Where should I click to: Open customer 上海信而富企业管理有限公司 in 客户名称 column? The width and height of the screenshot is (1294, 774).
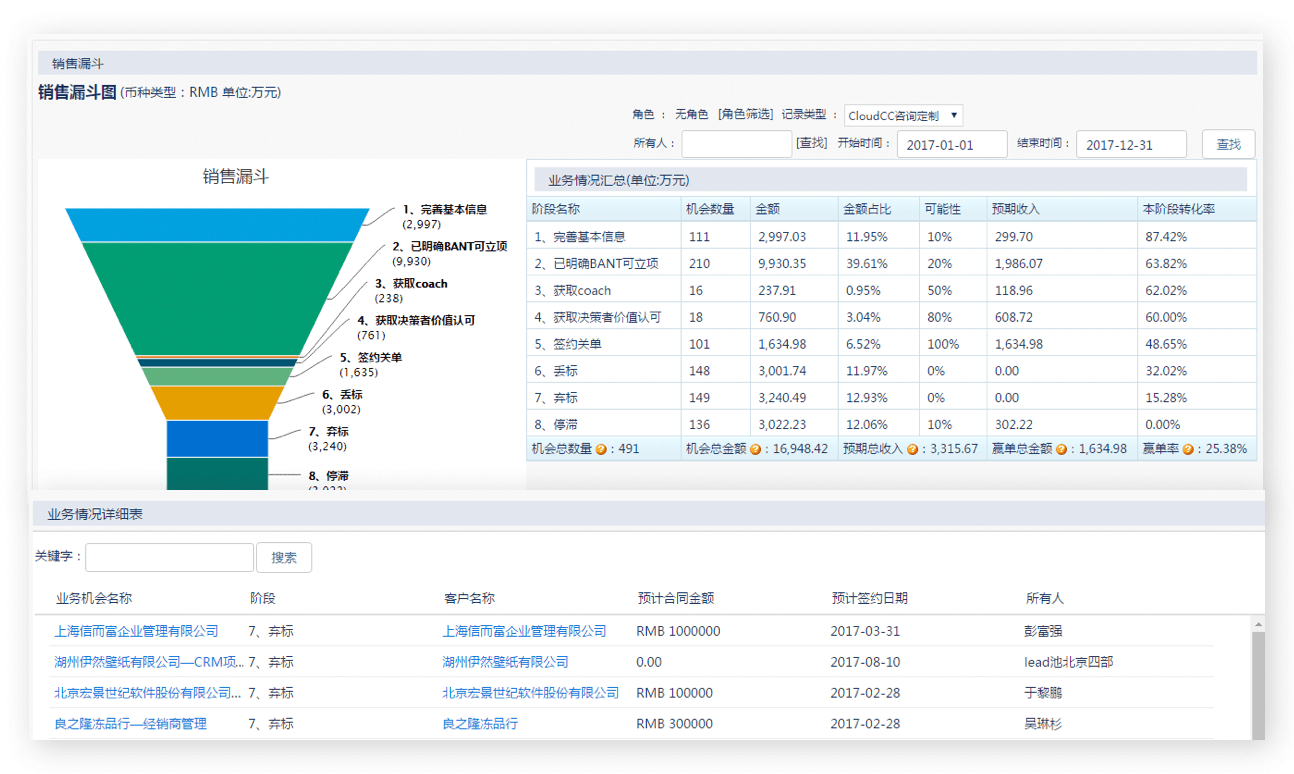pyautogui.click(x=524, y=631)
